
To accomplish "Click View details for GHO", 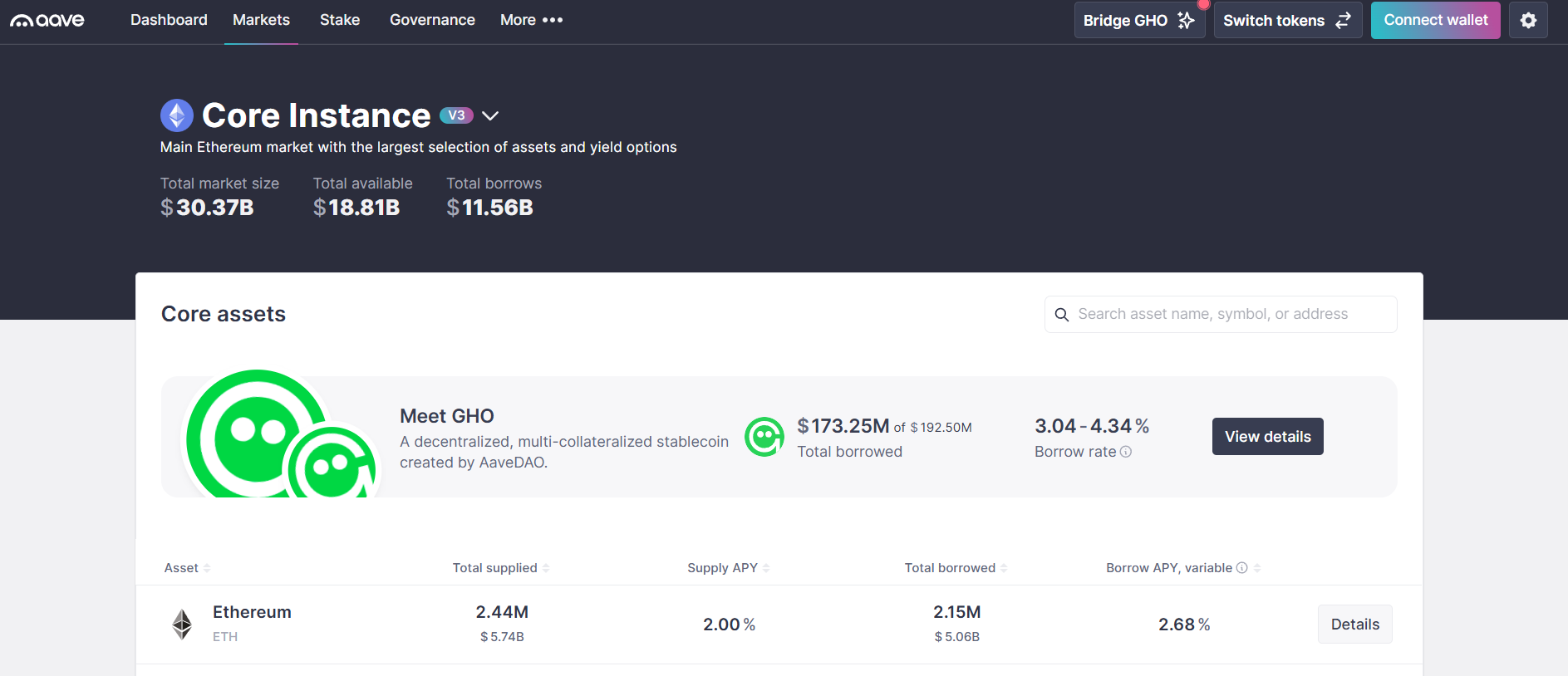I will [1267, 437].
